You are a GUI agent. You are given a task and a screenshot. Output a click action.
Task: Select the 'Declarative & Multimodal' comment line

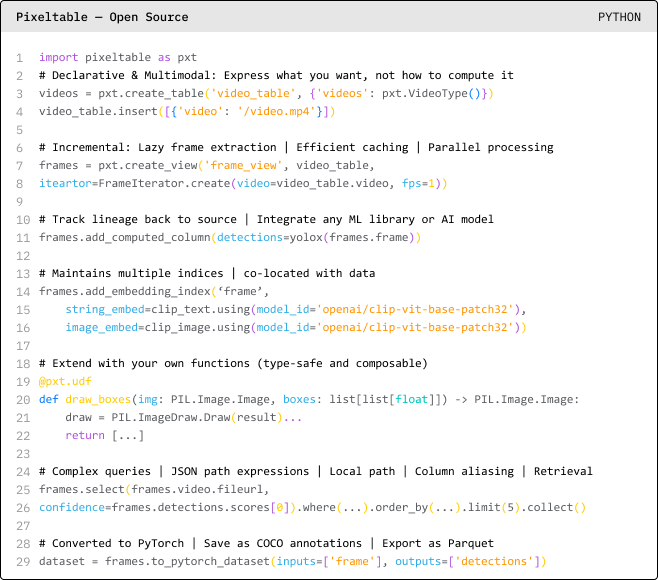276,76
